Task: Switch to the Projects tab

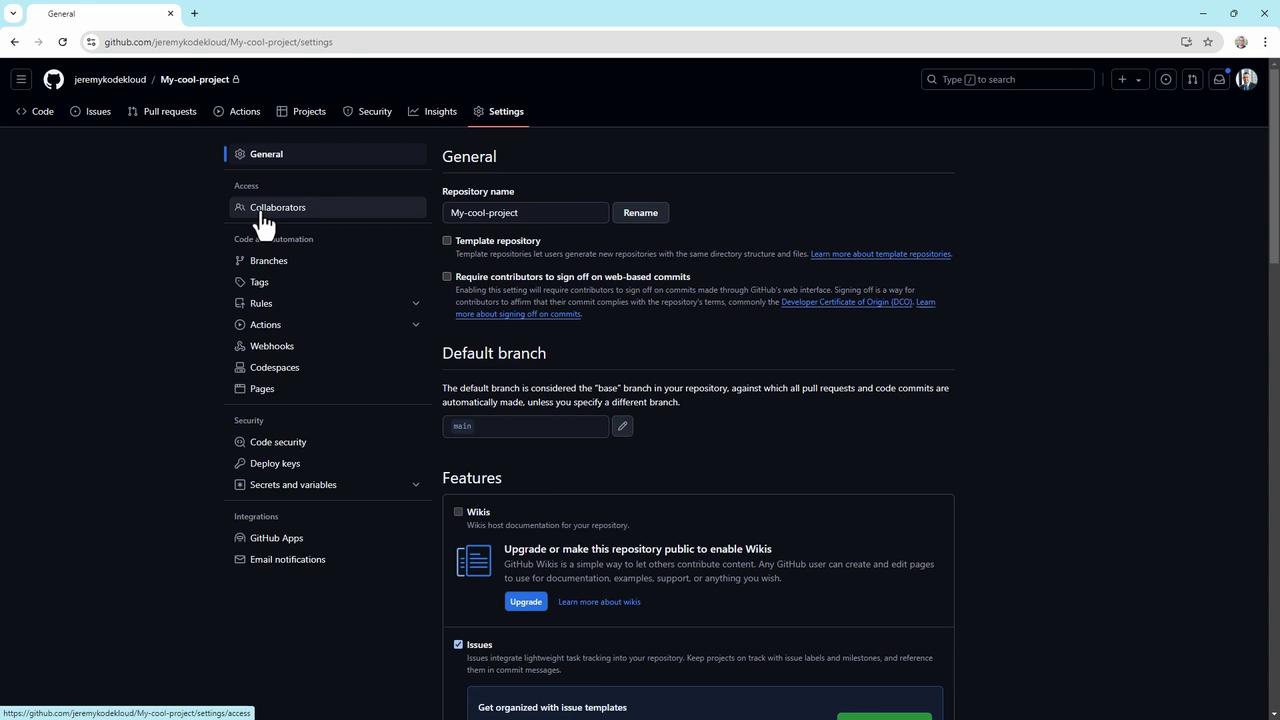Action: tap(301, 111)
